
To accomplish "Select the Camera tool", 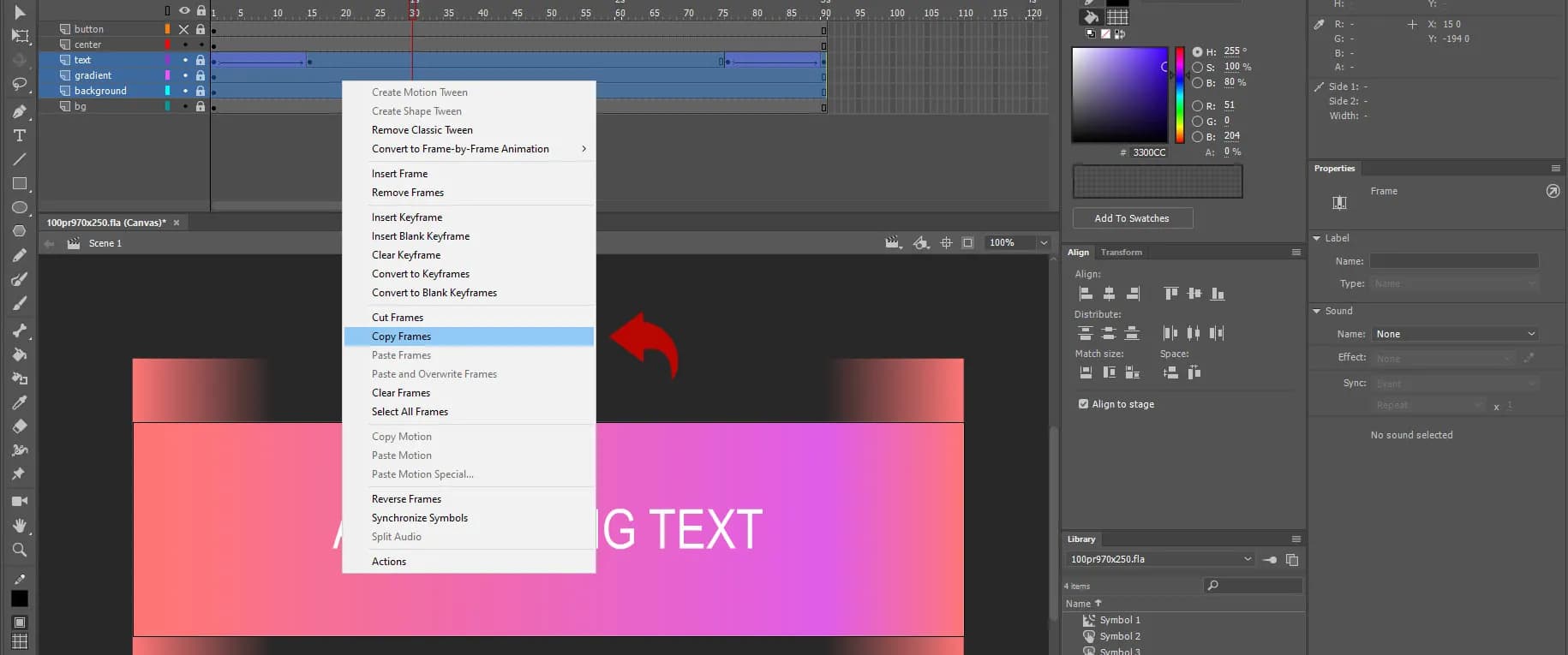I will pos(19,501).
